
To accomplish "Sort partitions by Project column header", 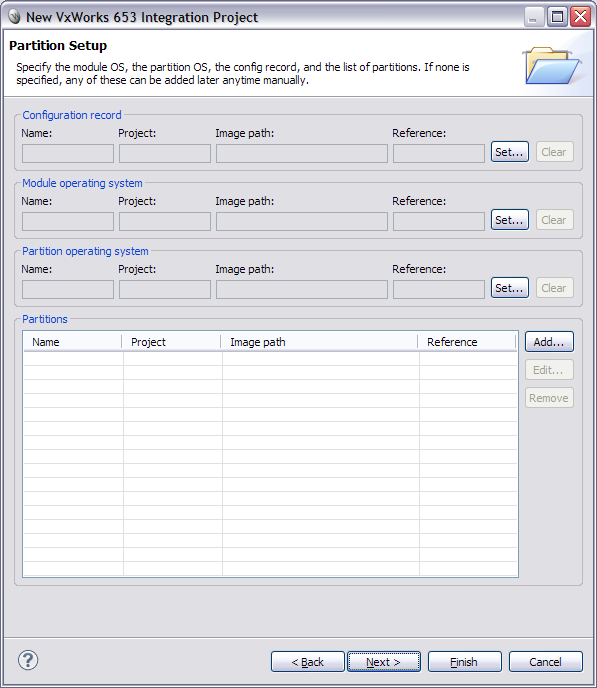I will (171, 342).
